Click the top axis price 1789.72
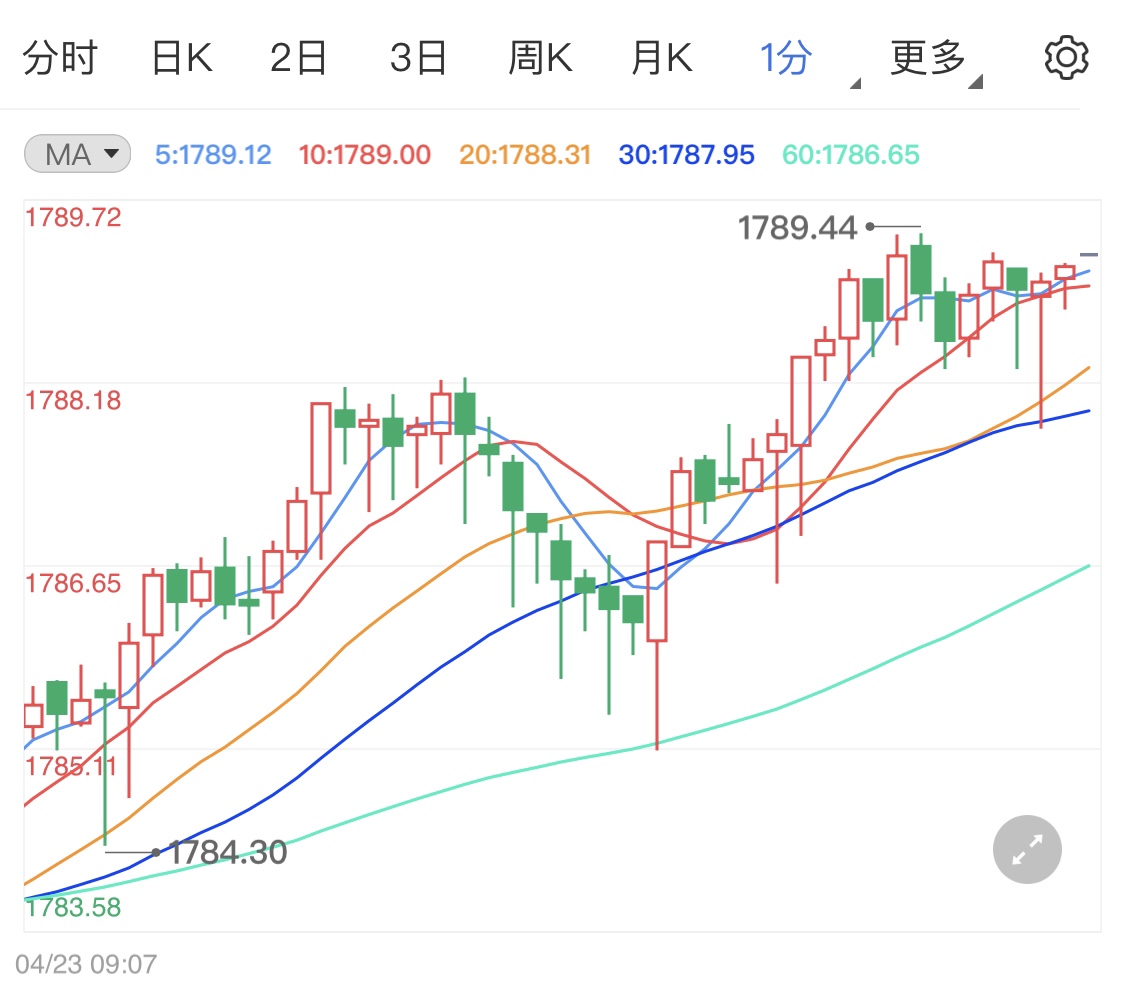This screenshot has height=996, width=1125. [x=73, y=217]
